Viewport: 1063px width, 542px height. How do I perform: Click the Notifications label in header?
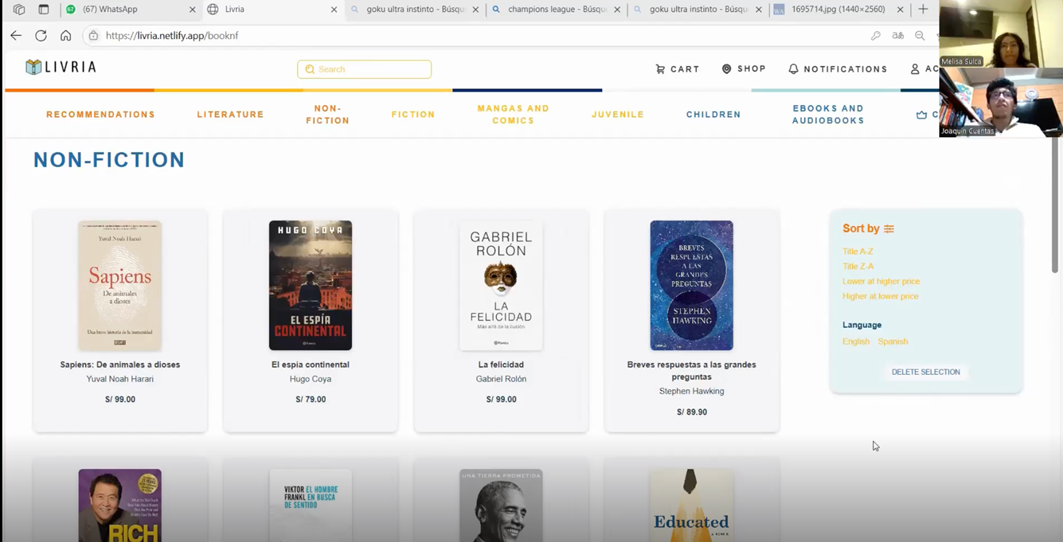845,69
